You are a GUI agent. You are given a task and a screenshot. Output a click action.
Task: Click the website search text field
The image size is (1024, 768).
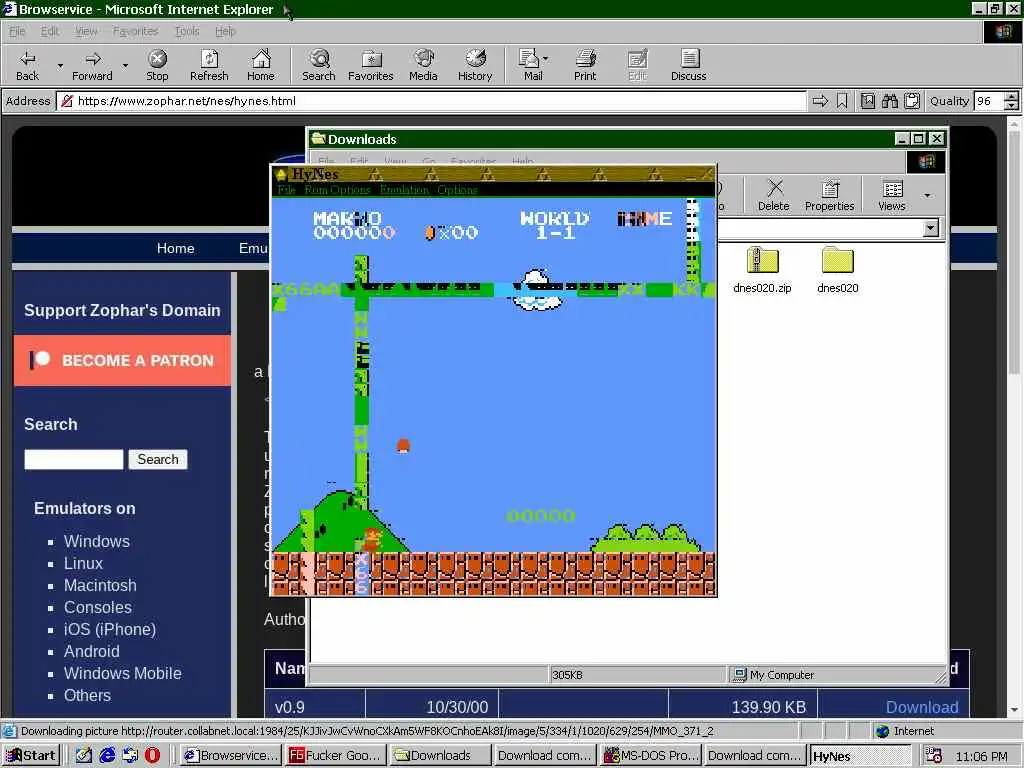pyautogui.click(x=74, y=459)
